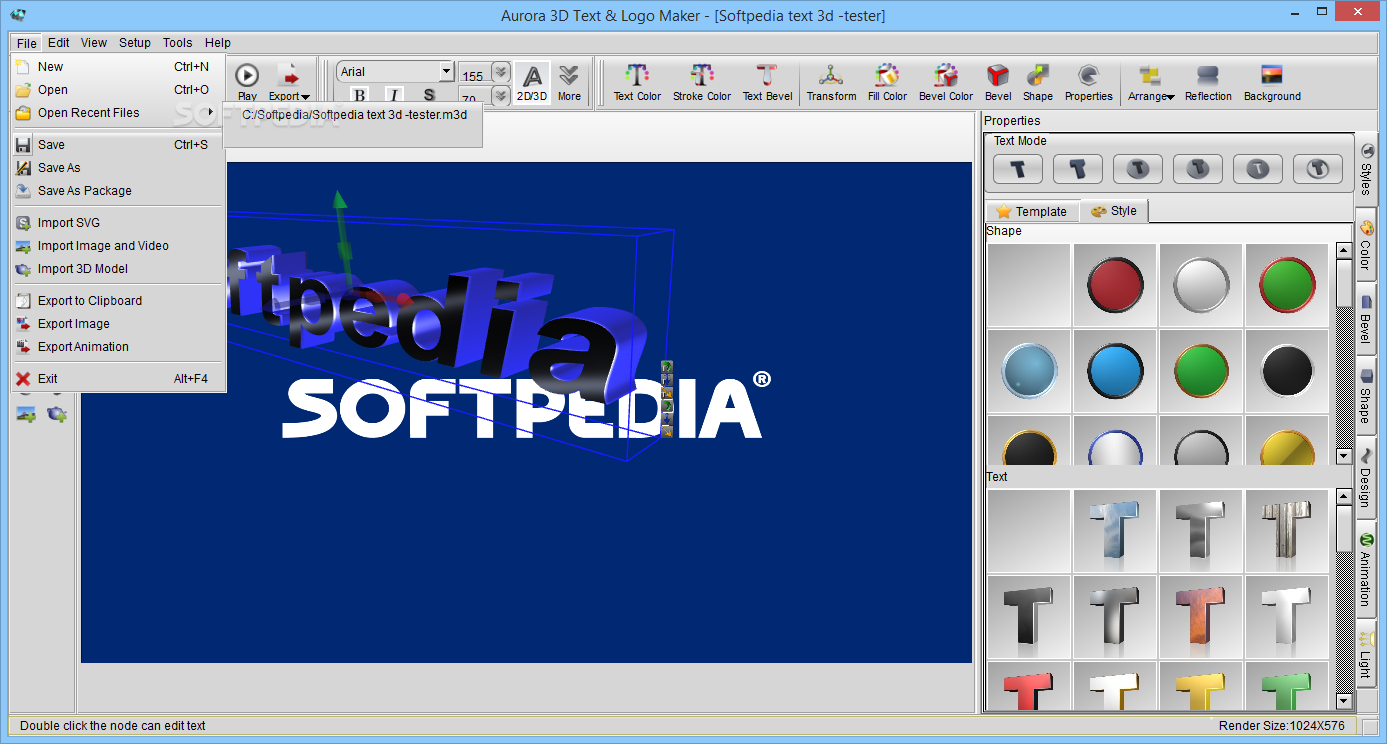The image size is (1387, 744).
Task: Click the Bevel toolbar icon
Action: (998, 82)
